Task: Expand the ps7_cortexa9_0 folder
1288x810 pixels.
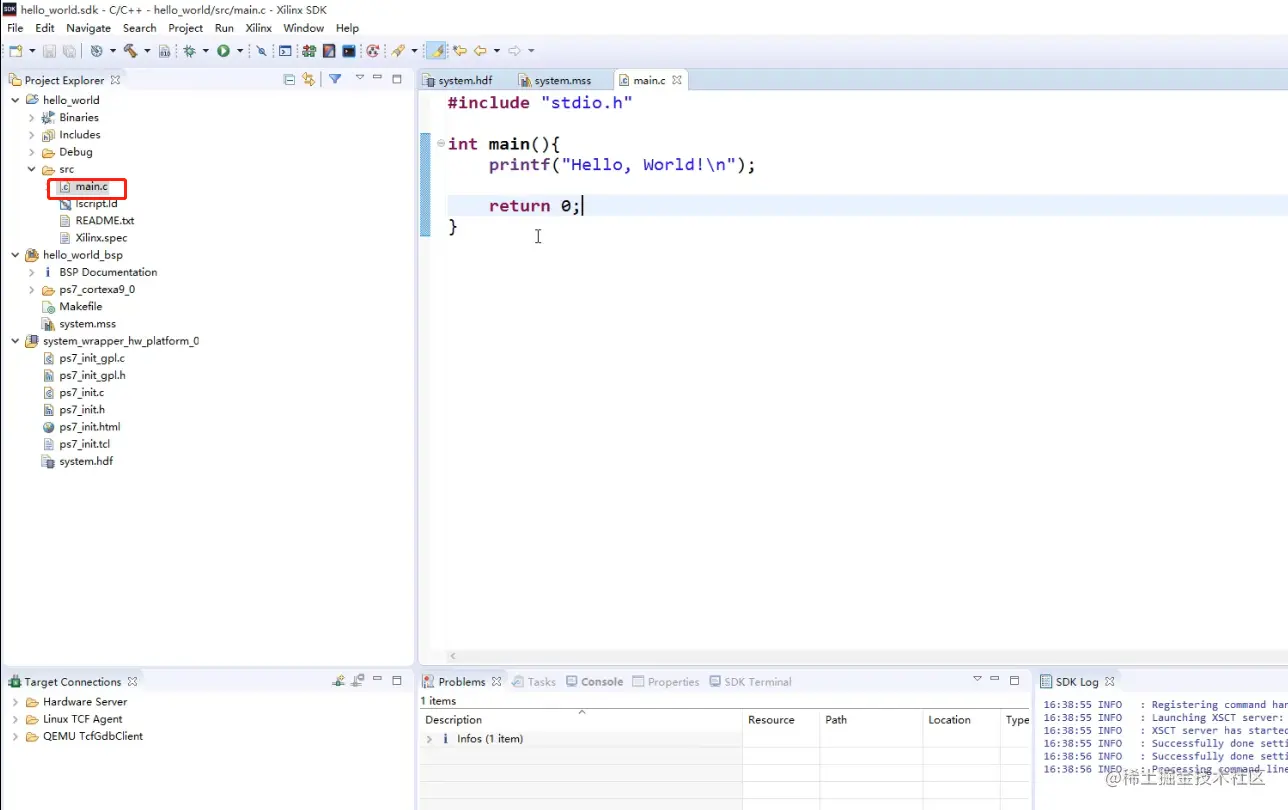Action: point(32,290)
